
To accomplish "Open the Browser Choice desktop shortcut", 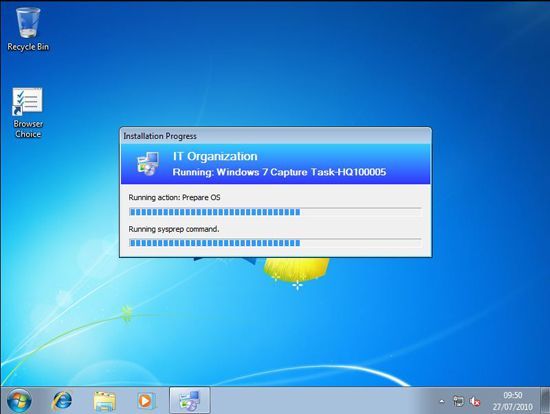I will tap(28, 113).
